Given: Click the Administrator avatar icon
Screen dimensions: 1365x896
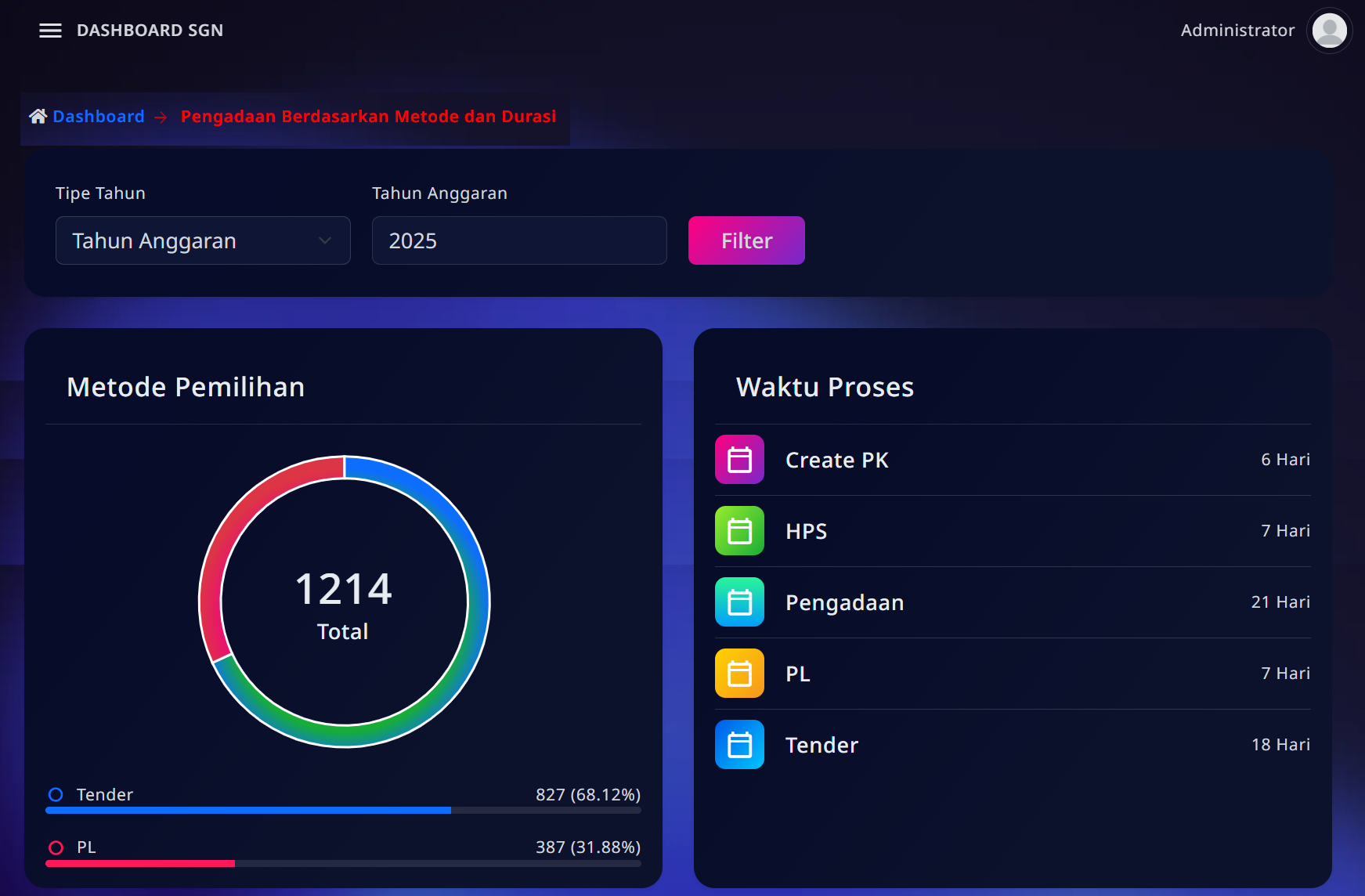Looking at the screenshot, I should 1328,31.
